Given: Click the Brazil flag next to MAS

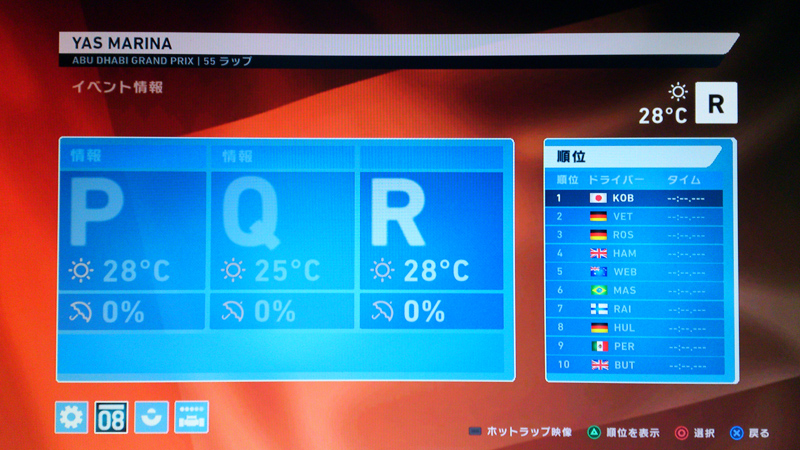Looking at the screenshot, I should pyautogui.click(x=598, y=290).
